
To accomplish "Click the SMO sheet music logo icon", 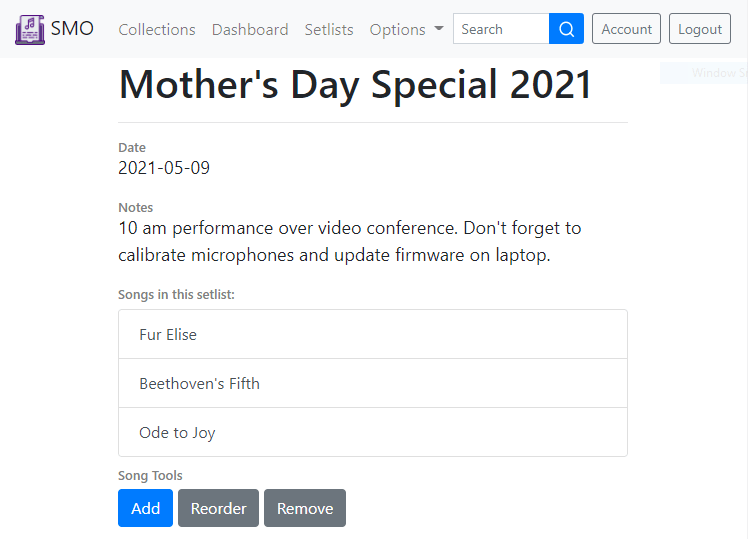I will [x=30, y=30].
